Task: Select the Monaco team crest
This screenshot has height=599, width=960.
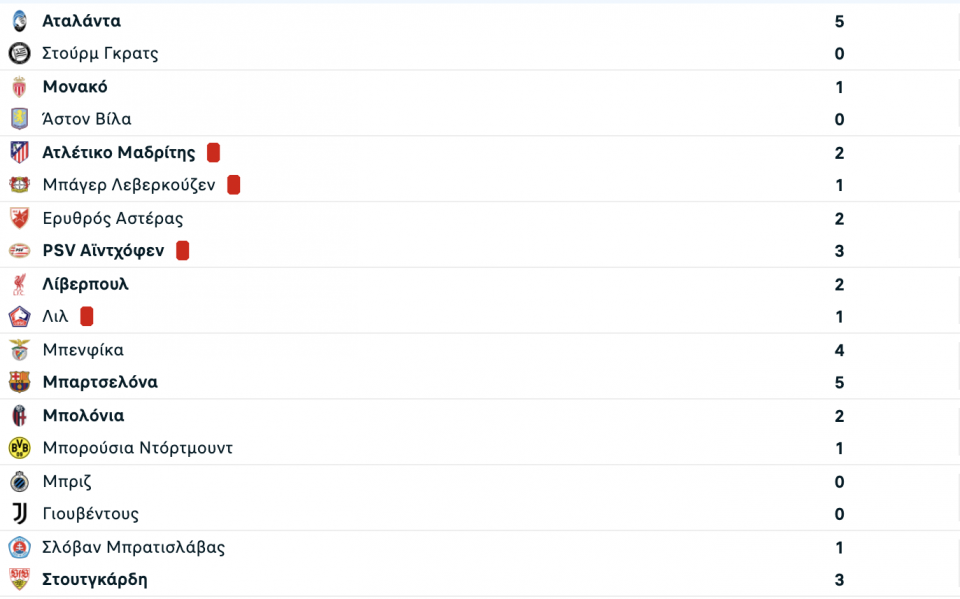Action: click(19, 87)
